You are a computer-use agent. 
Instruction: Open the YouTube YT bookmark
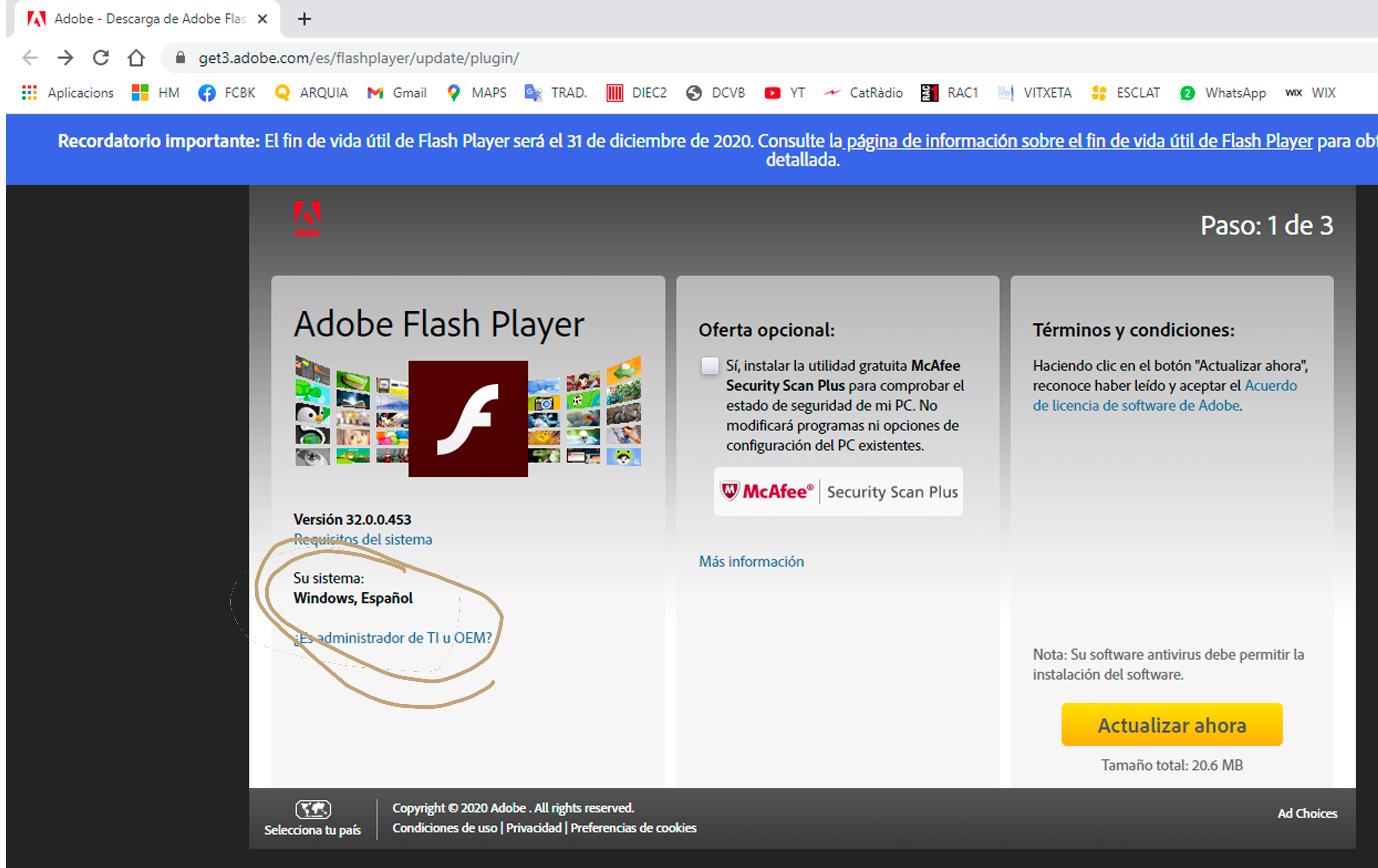tap(785, 93)
